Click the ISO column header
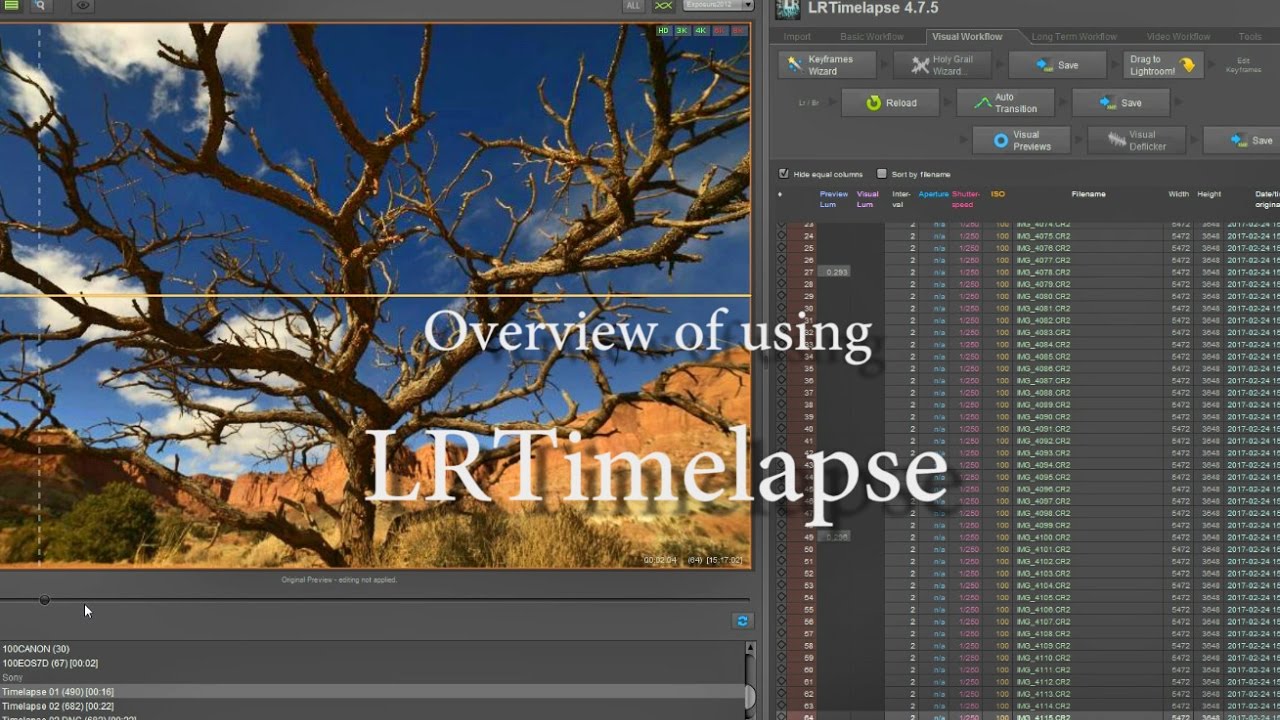 click(x=998, y=194)
